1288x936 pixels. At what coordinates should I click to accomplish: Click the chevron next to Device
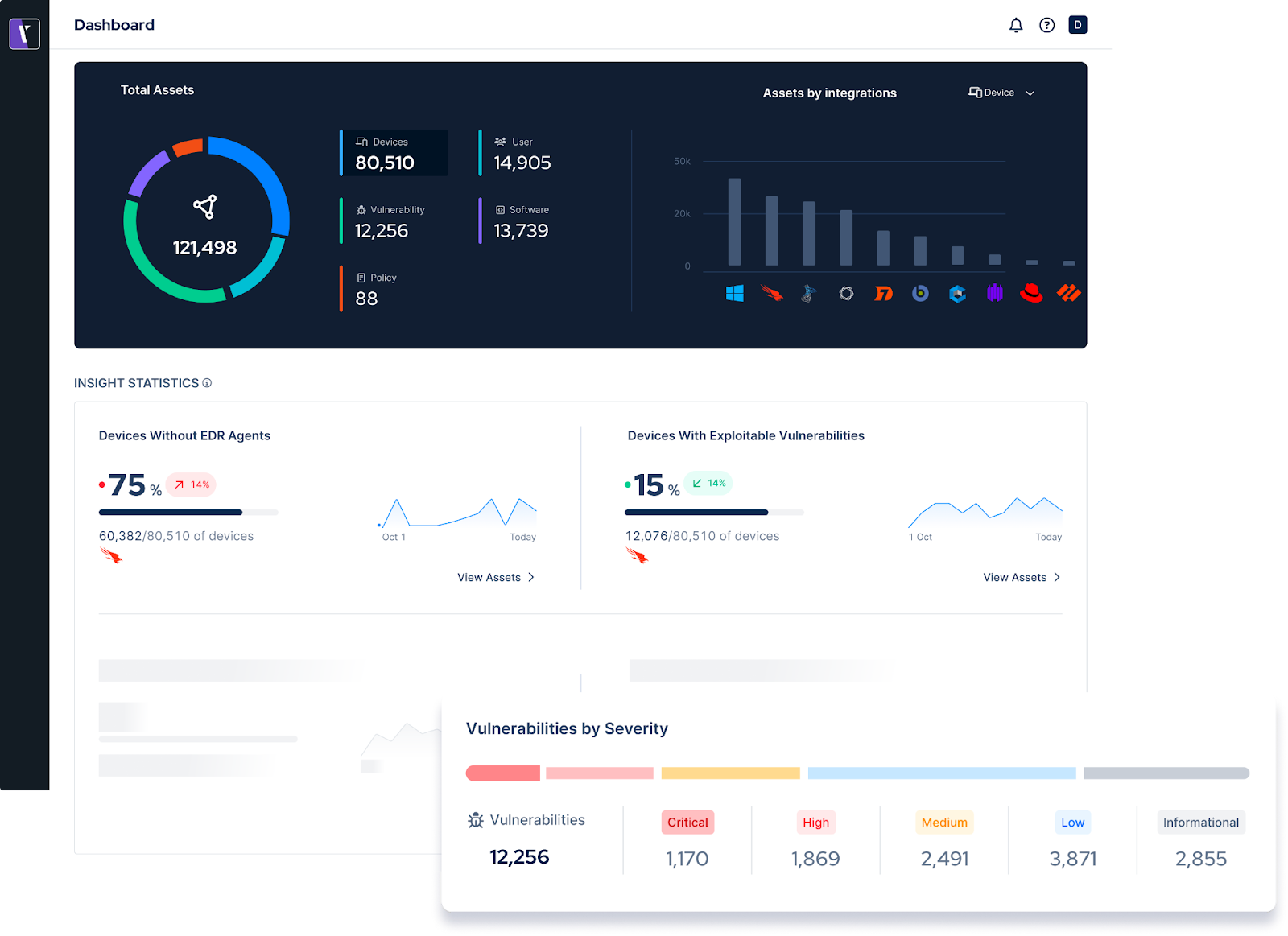1030,93
